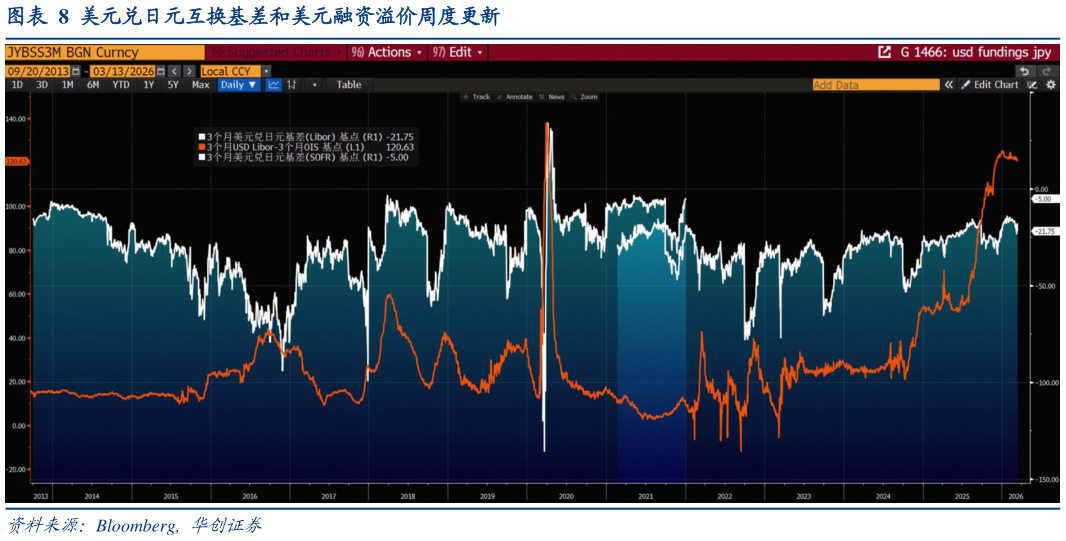Select the line chart type icon
This screenshot has width=1066, height=541.
[274, 85]
